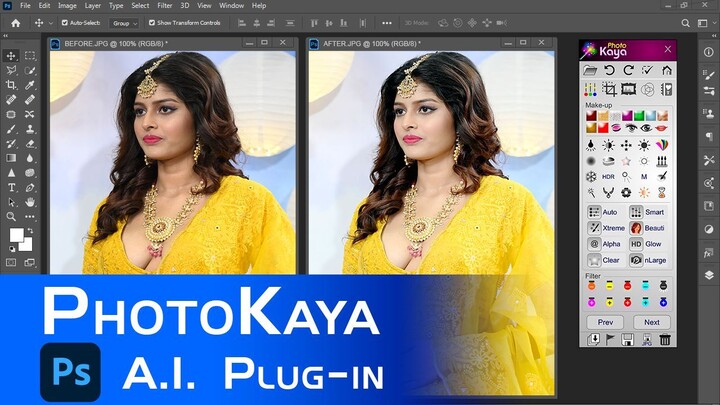Image resolution: width=720 pixels, height=405 pixels.
Task: Swap foreground and background colors
Action: pos(30,231)
